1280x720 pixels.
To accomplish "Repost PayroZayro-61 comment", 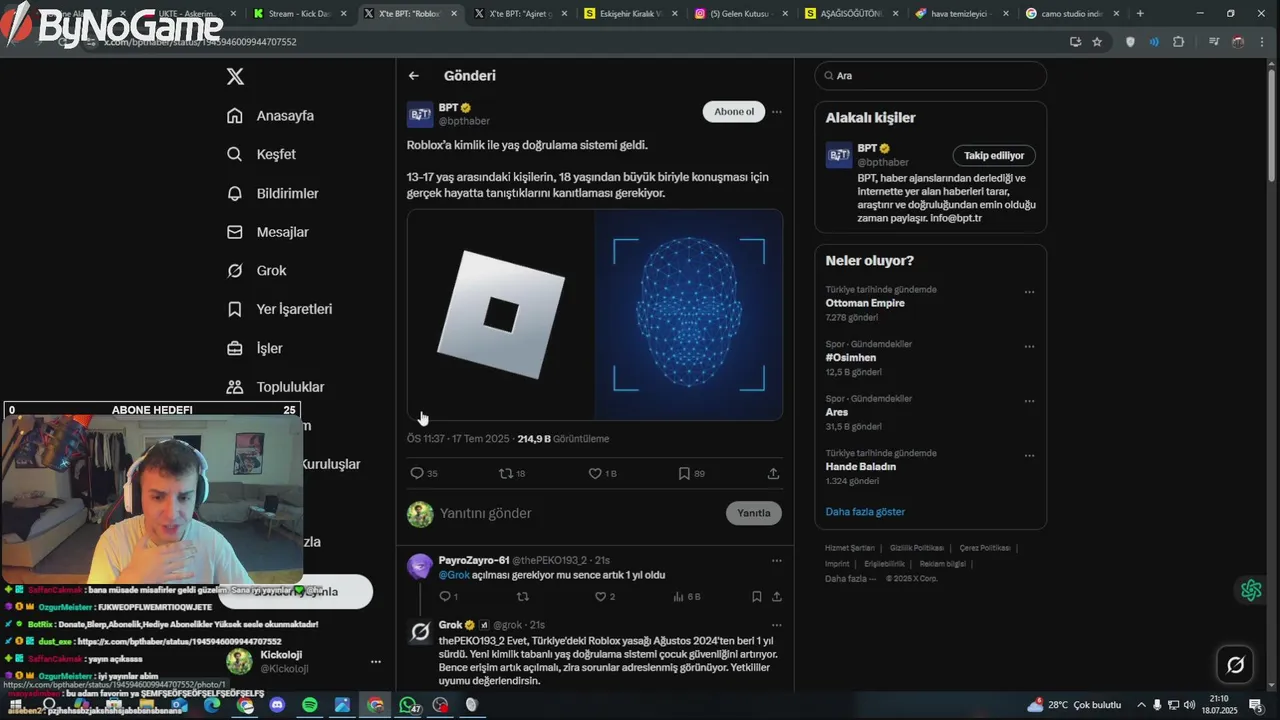I will click(x=522, y=597).
